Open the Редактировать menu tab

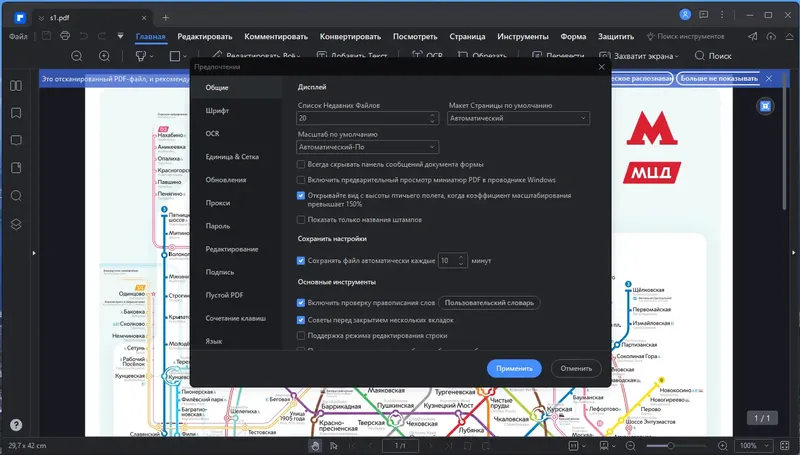coord(205,37)
